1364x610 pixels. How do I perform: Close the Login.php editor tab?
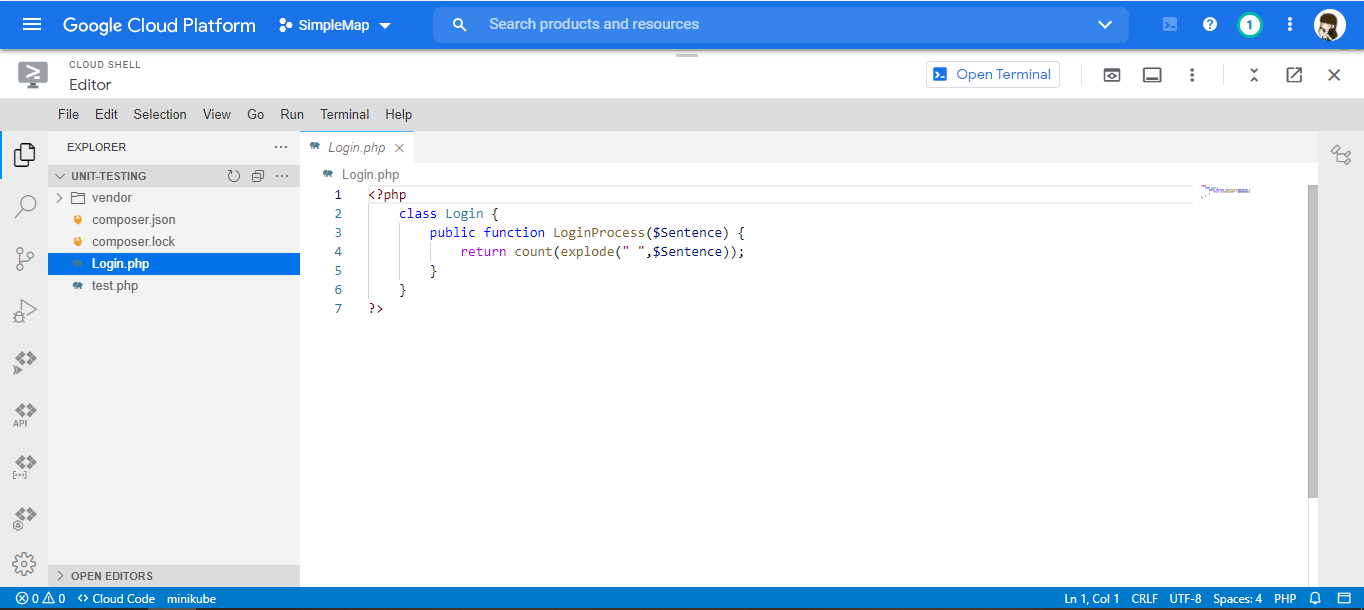pyautogui.click(x=399, y=148)
